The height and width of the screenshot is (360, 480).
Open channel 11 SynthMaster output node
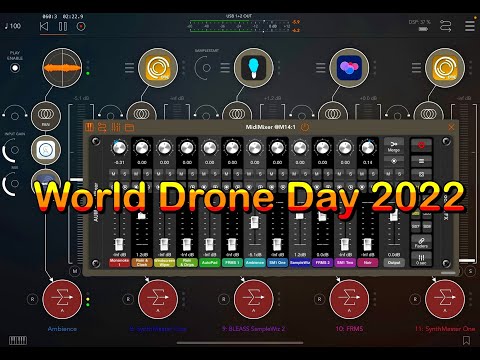pyautogui.click(x=445, y=299)
